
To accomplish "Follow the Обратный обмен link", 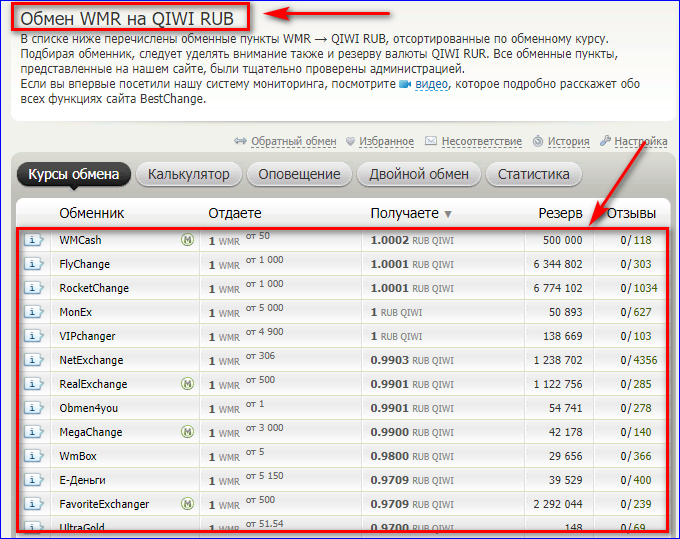I will 294,141.
